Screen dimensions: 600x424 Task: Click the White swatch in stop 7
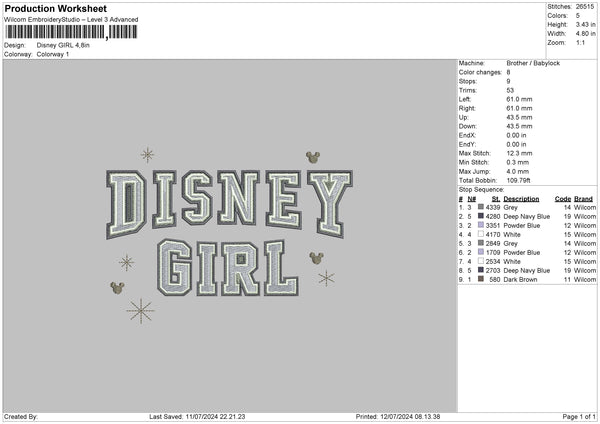tap(483, 261)
